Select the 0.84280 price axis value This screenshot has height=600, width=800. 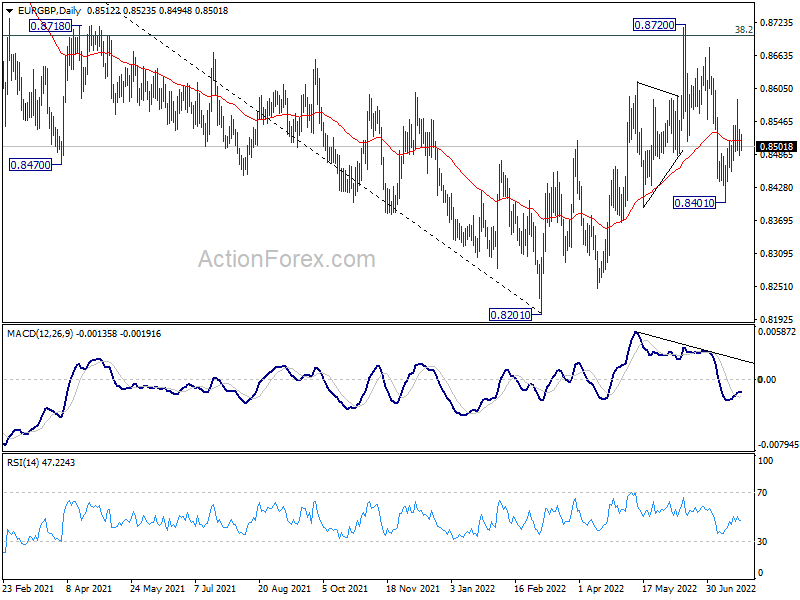pyautogui.click(x=777, y=188)
